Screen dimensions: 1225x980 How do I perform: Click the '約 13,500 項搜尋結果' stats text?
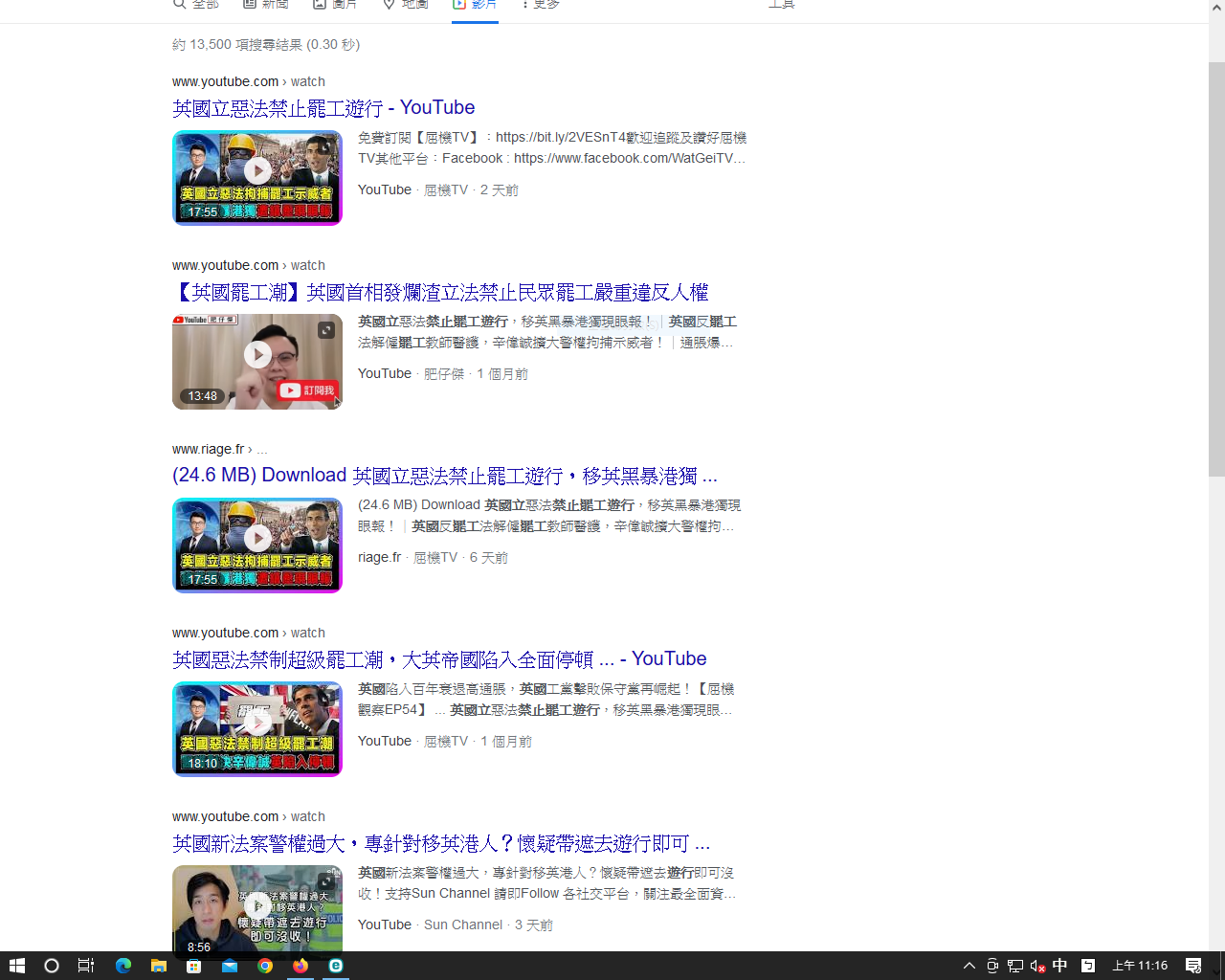[266, 45]
